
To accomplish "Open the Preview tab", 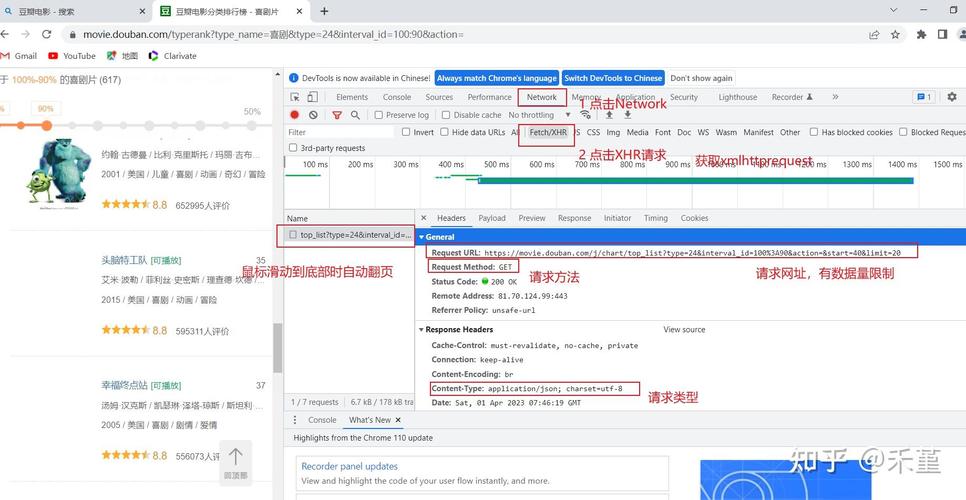I will [x=532, y=218].
